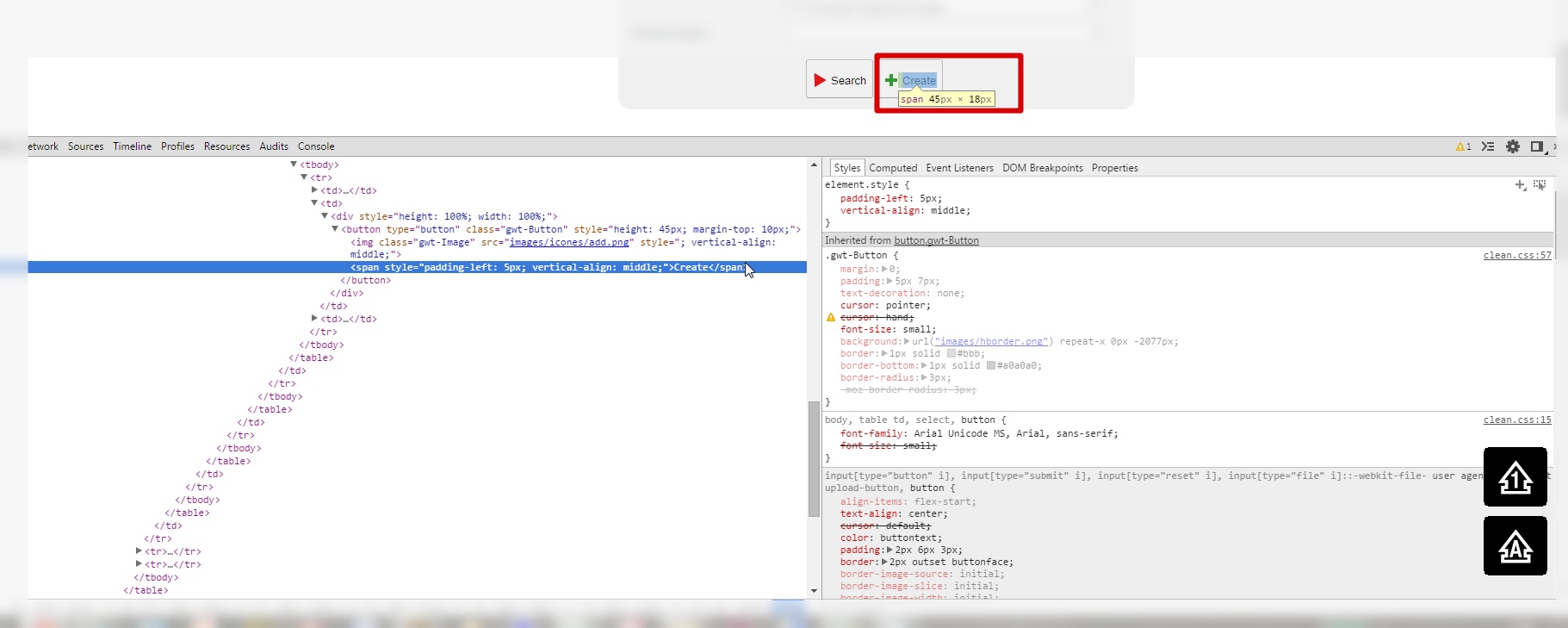Open the Console panel tab
The height and width of the screenshot is (628, 1568).
[x=316, y=146]
